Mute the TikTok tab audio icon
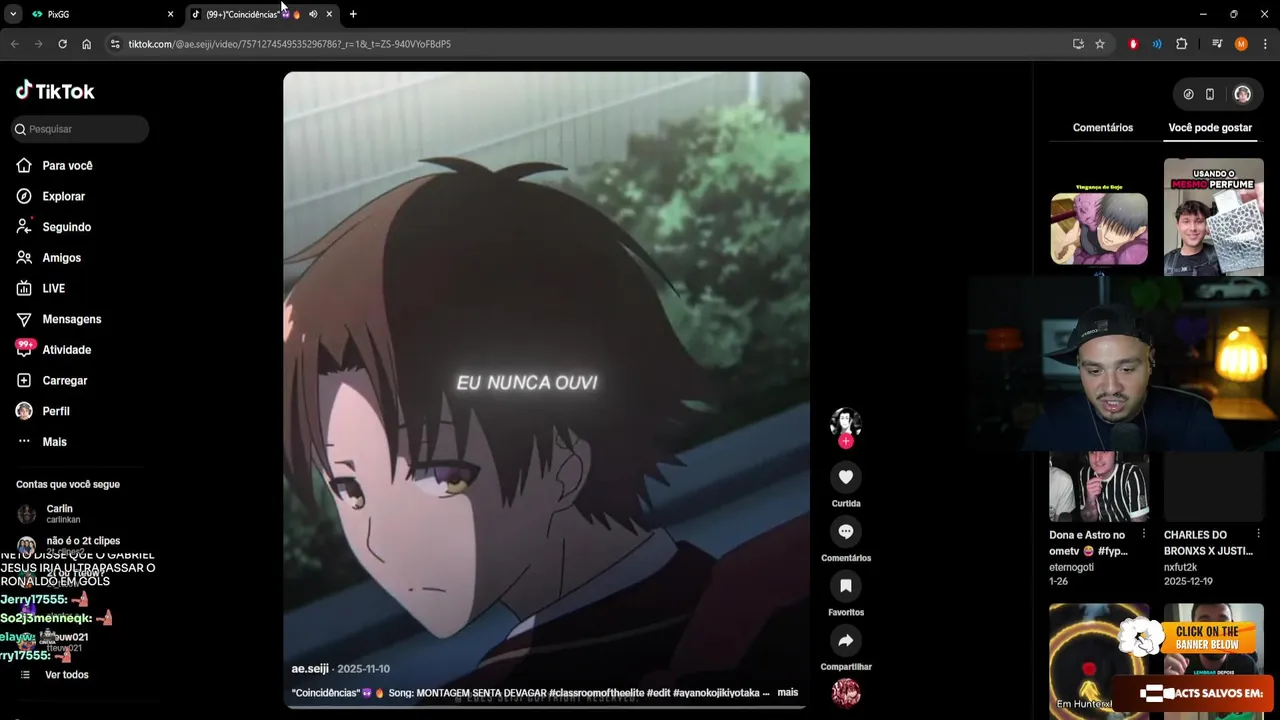This screenshot has height=720, width=1280. point(313,14)
